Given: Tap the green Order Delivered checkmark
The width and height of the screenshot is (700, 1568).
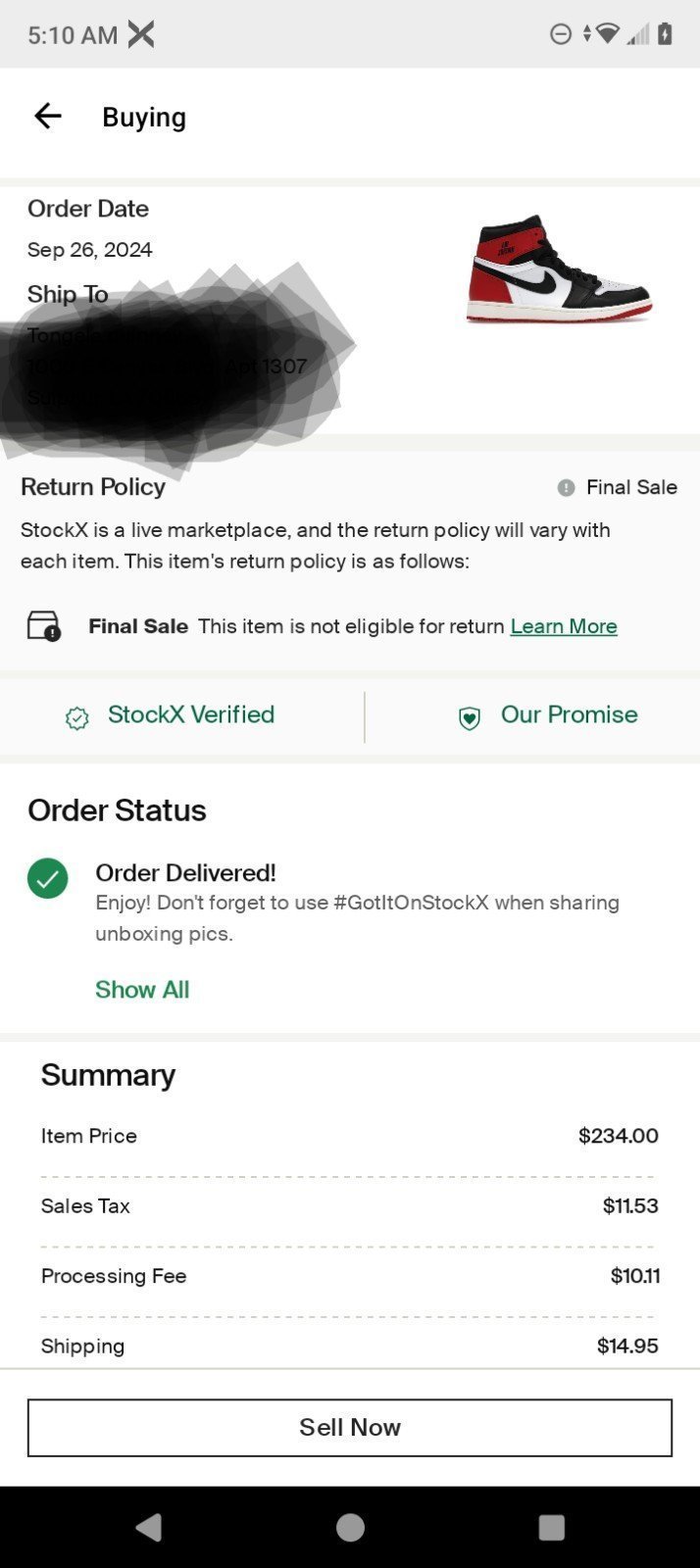Looking at the screenshot, I should [x=48, y=878].
